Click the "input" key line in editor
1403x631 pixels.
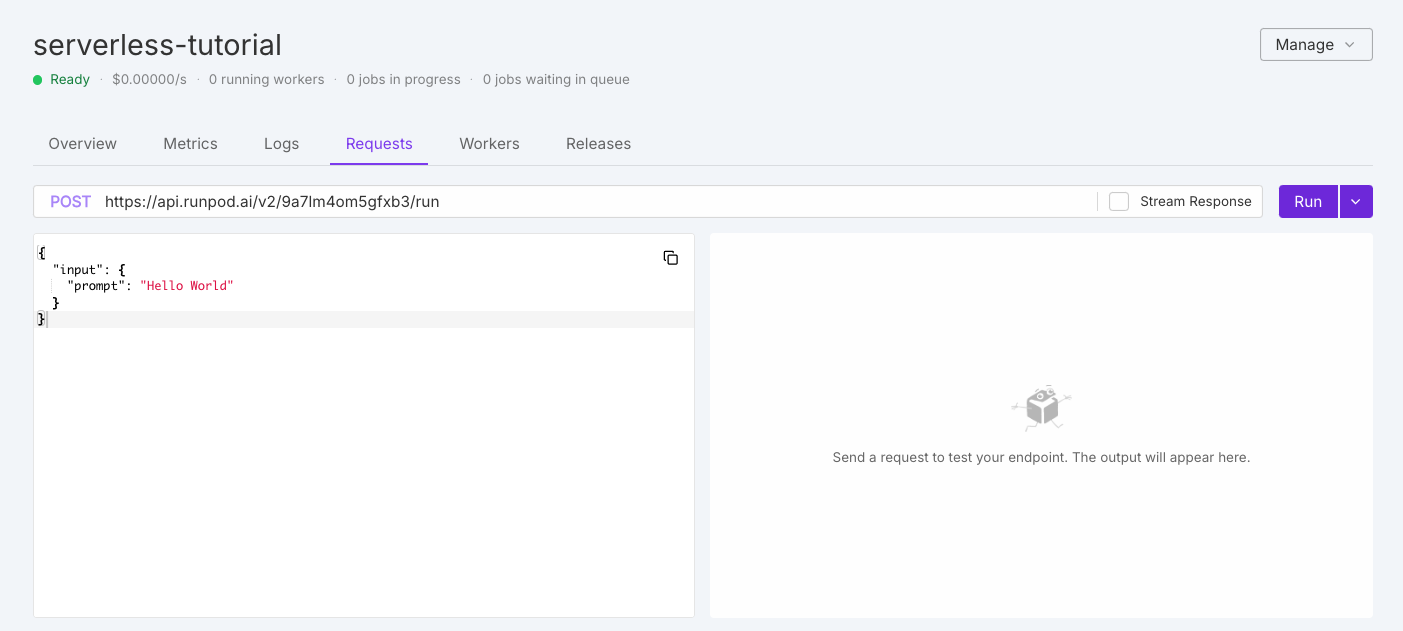point(88,270)
